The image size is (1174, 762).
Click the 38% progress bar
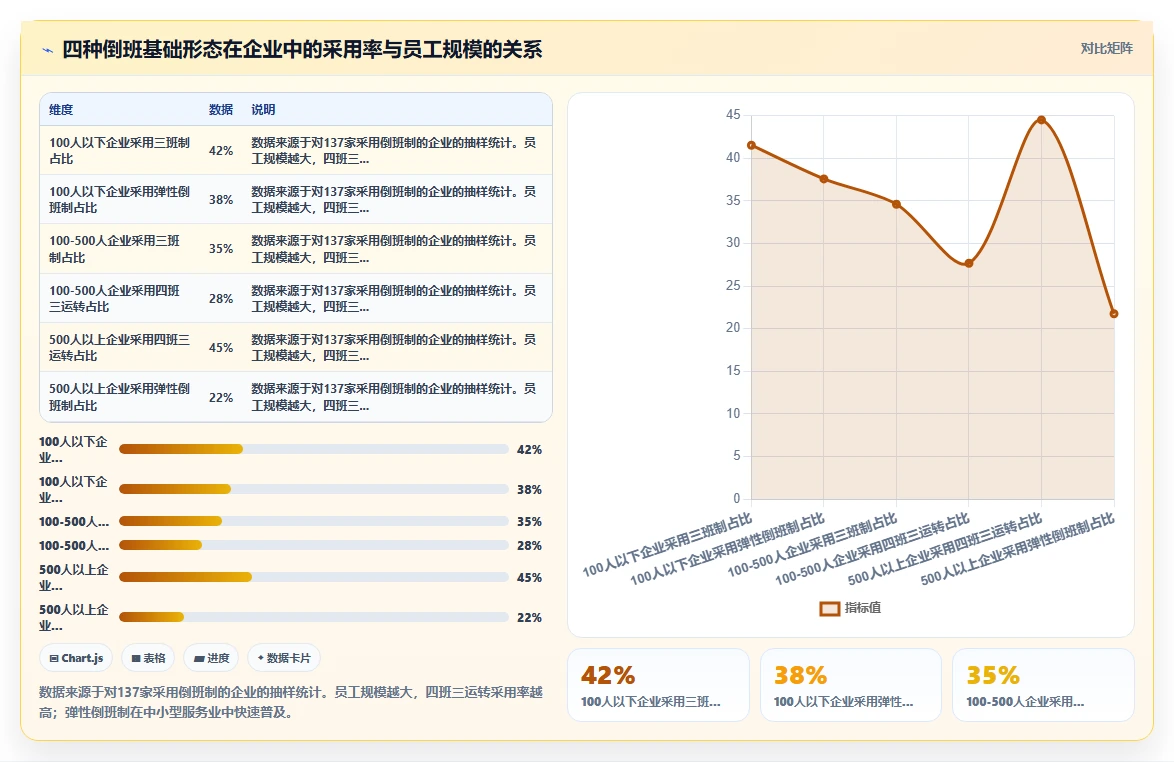[314, 489]
